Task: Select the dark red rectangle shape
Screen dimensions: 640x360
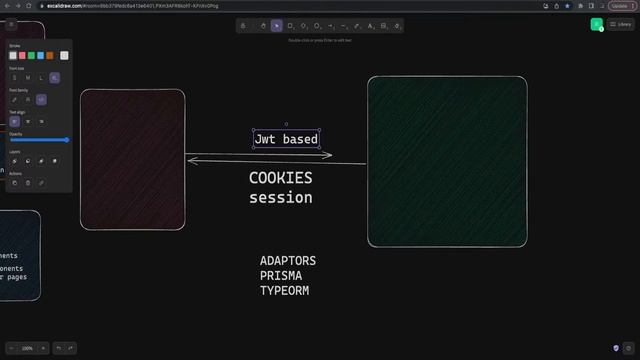Action: tap(133, 160)
